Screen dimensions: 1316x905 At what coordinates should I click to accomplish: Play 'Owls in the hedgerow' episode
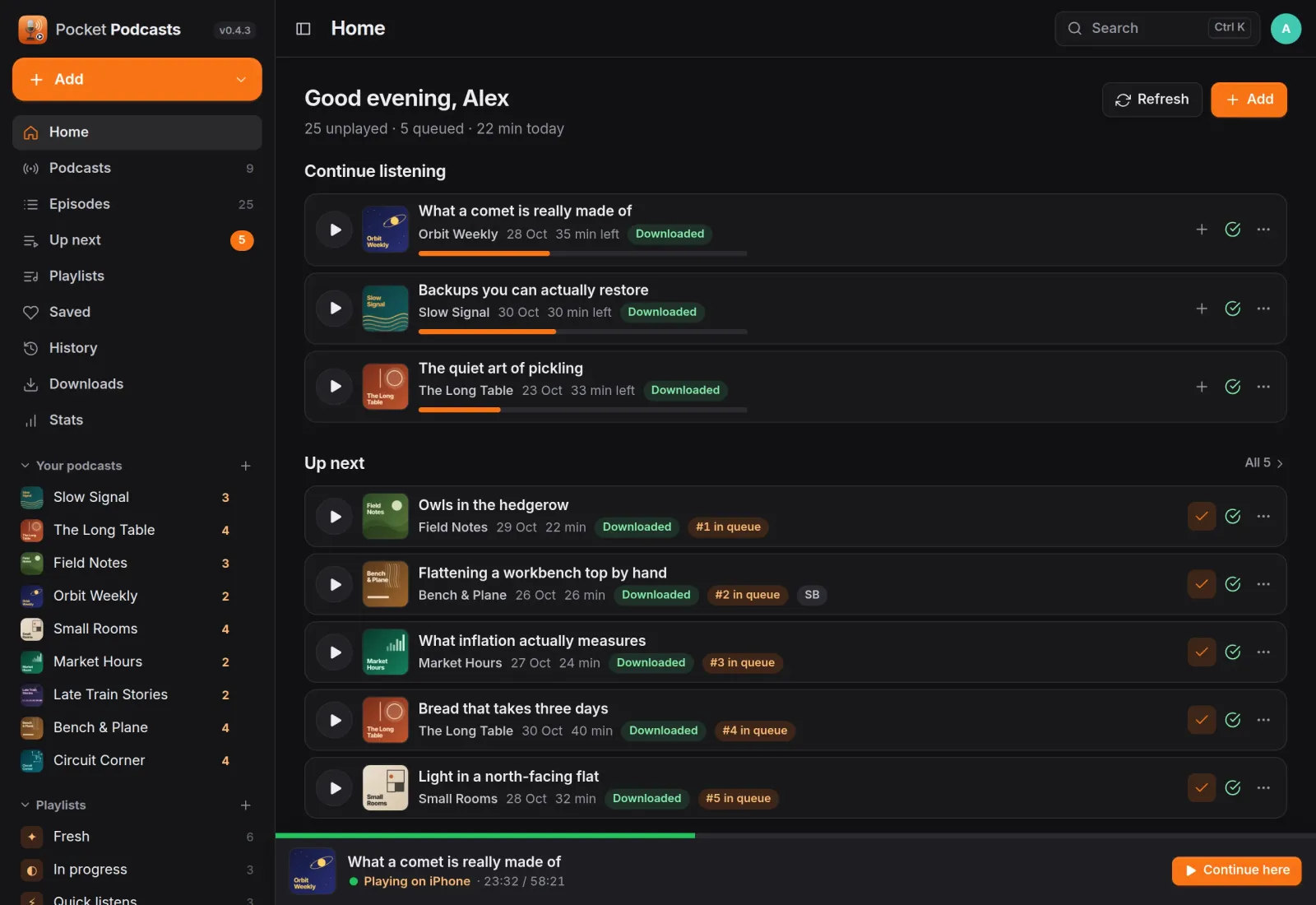click(x=336, y=517)
